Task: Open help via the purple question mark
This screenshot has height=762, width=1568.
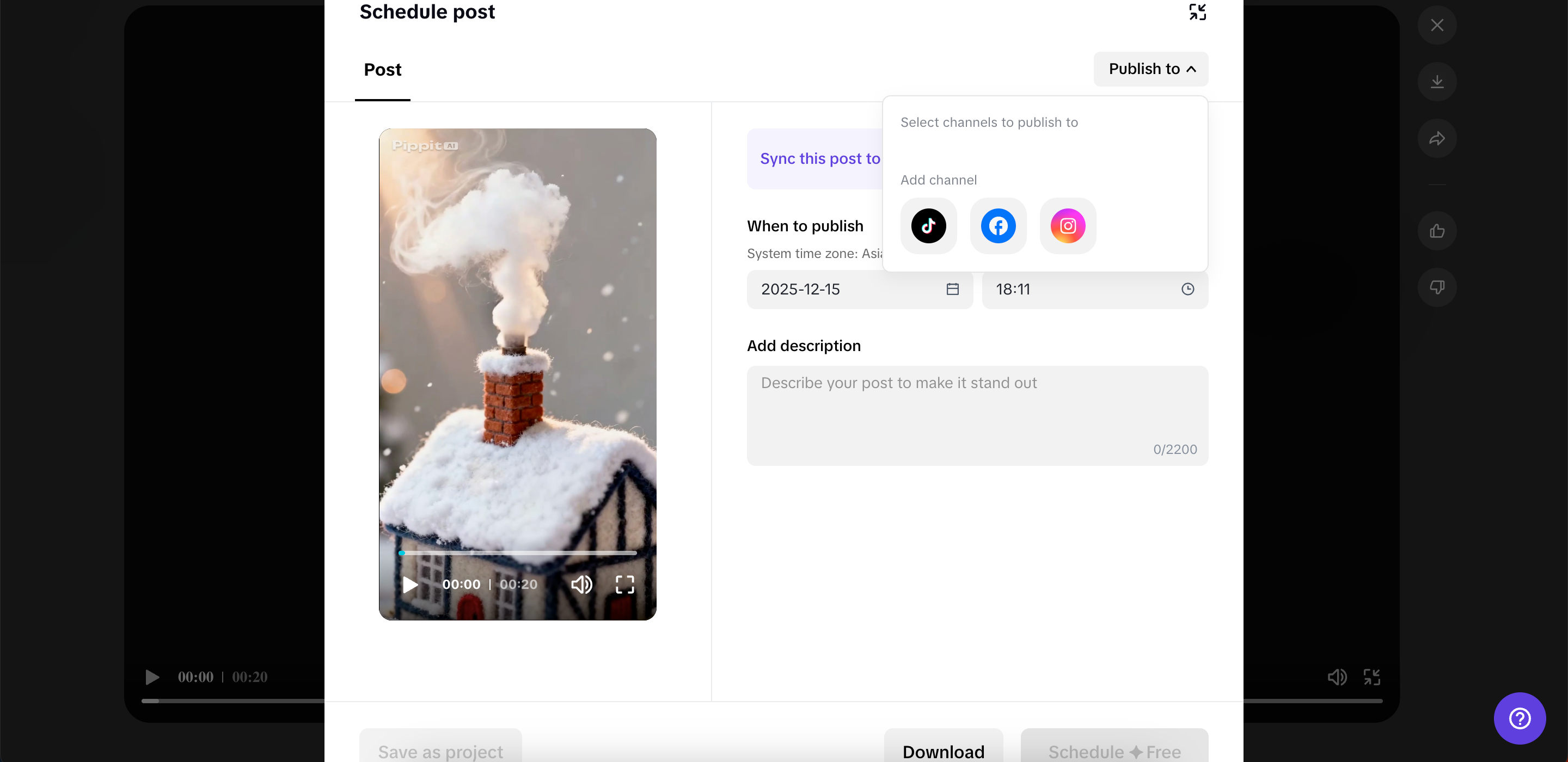Action: click(x=1520, y=718)
